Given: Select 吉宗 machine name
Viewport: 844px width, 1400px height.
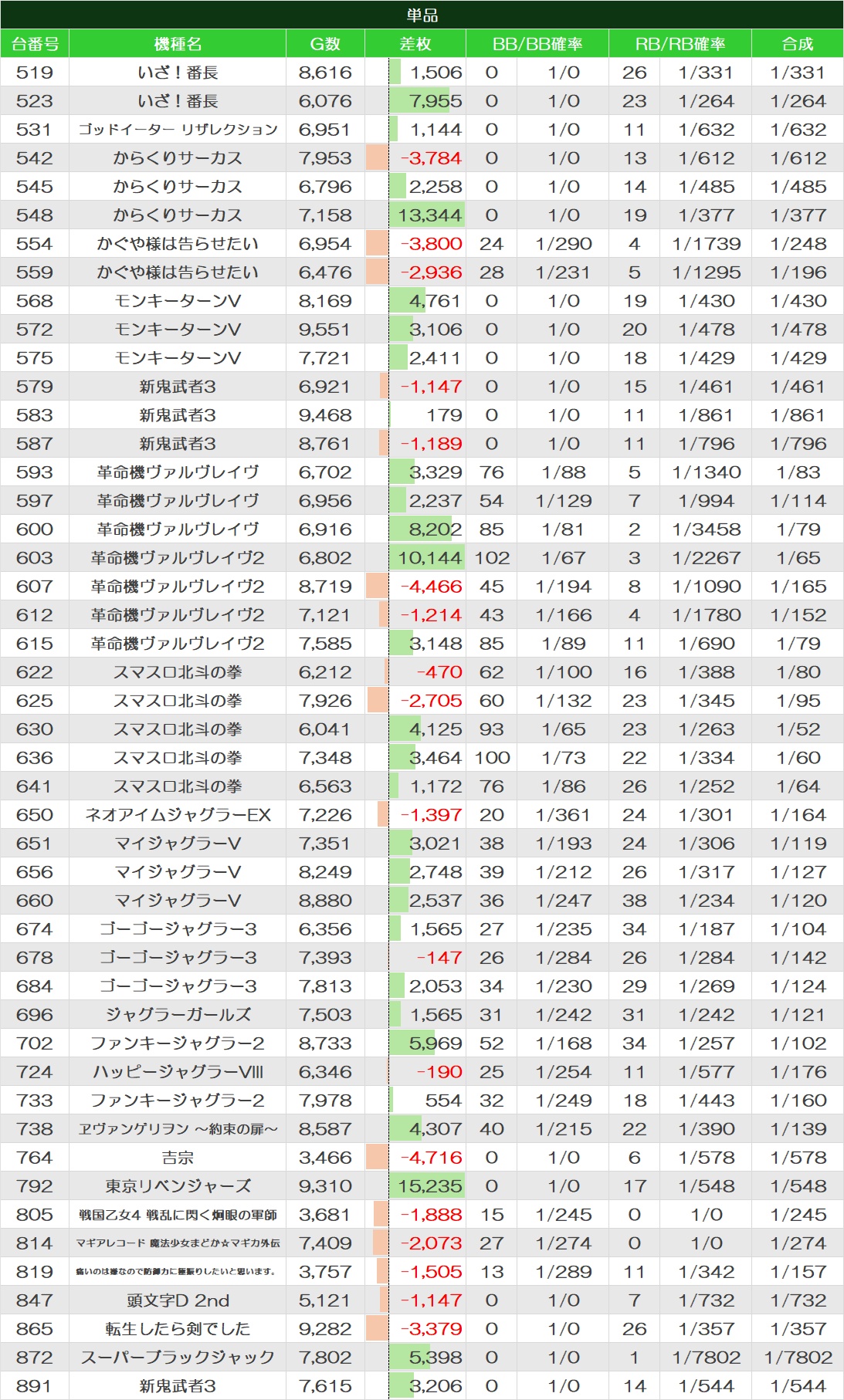Looking at the screenshot, I should [178, 1158].
